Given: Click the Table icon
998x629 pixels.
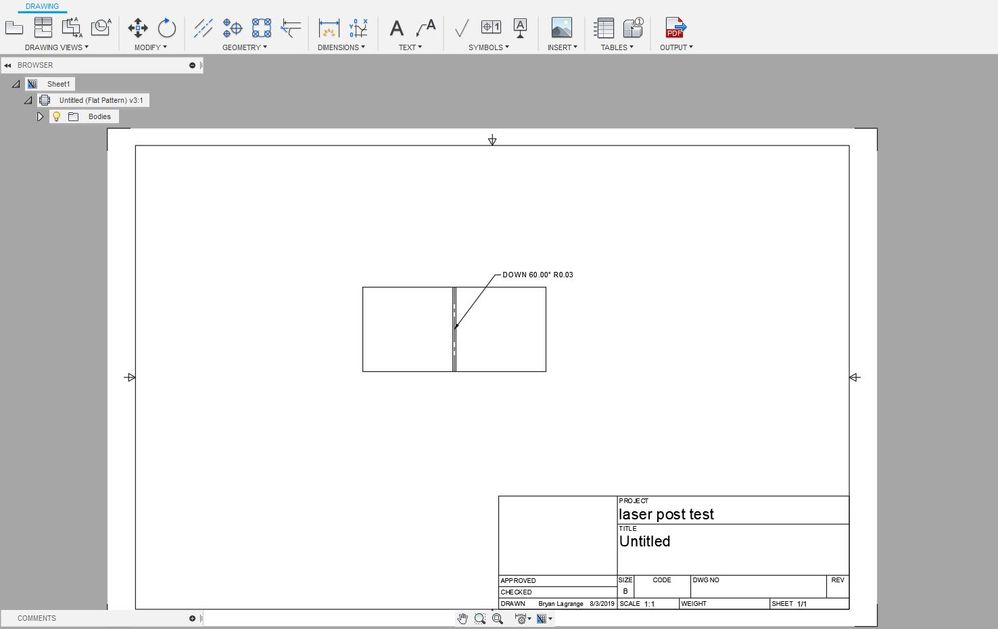Looking at the screenshot, I should (603, 27).
